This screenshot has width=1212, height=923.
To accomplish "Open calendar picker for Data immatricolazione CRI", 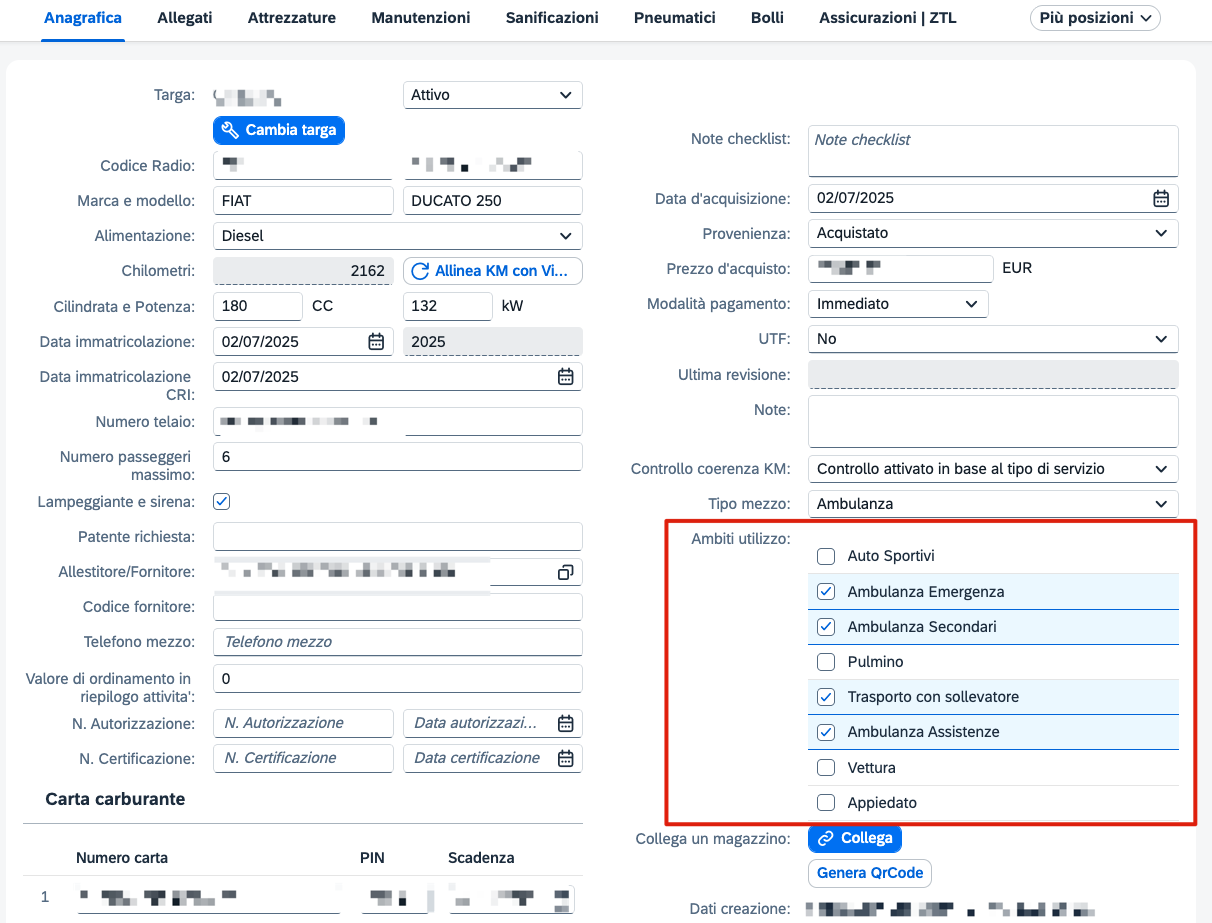I will tap(565, 377).
